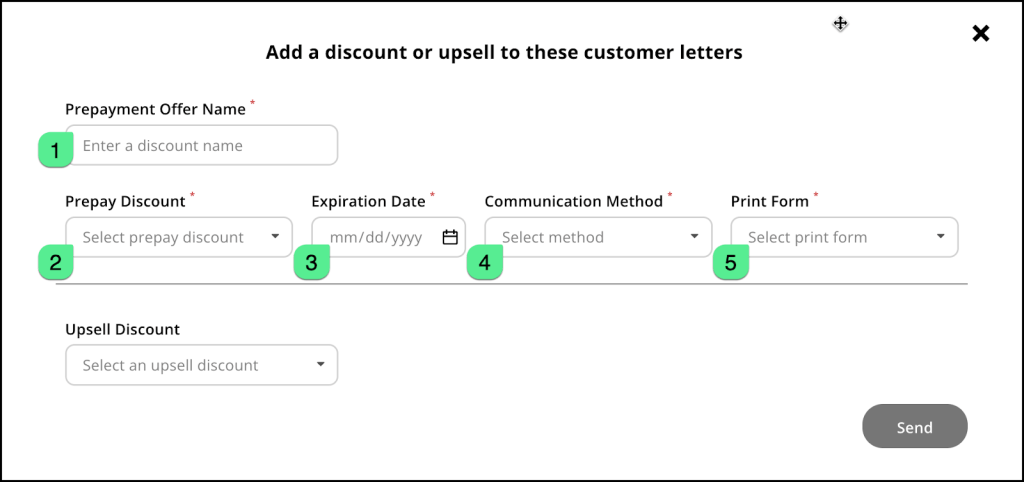This screenshot has width=1024, height=482.
Task: Click the green number 3 marker
Action: tap(311, 263)
